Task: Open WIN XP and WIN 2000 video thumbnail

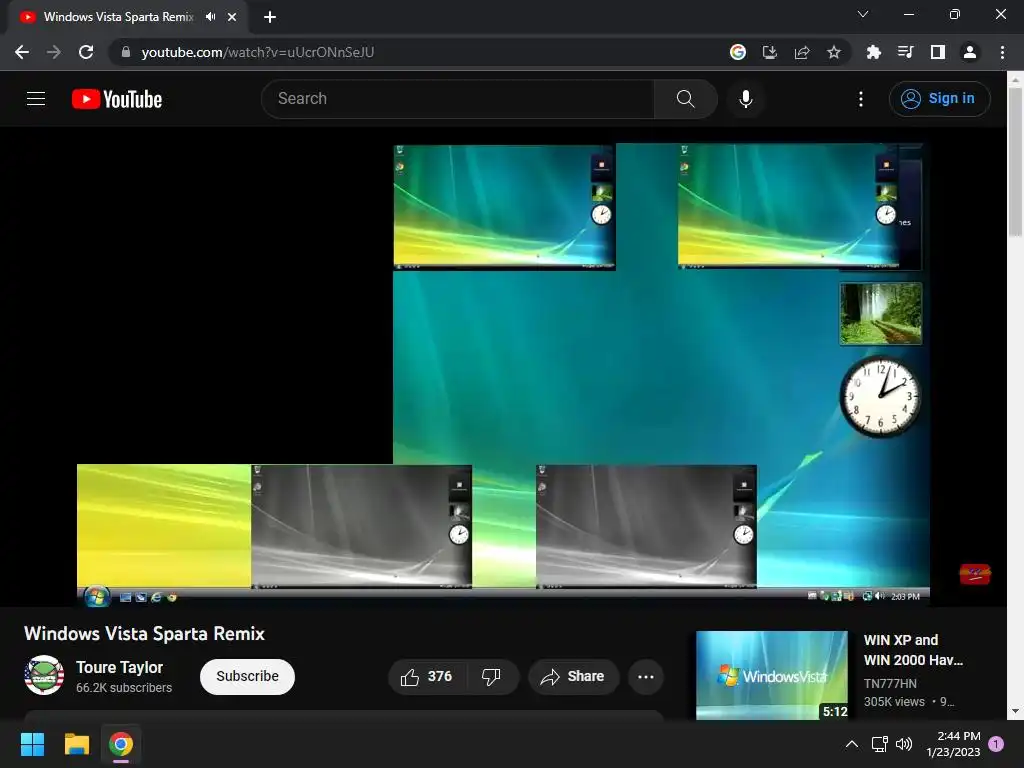Action: coord(772,675)
